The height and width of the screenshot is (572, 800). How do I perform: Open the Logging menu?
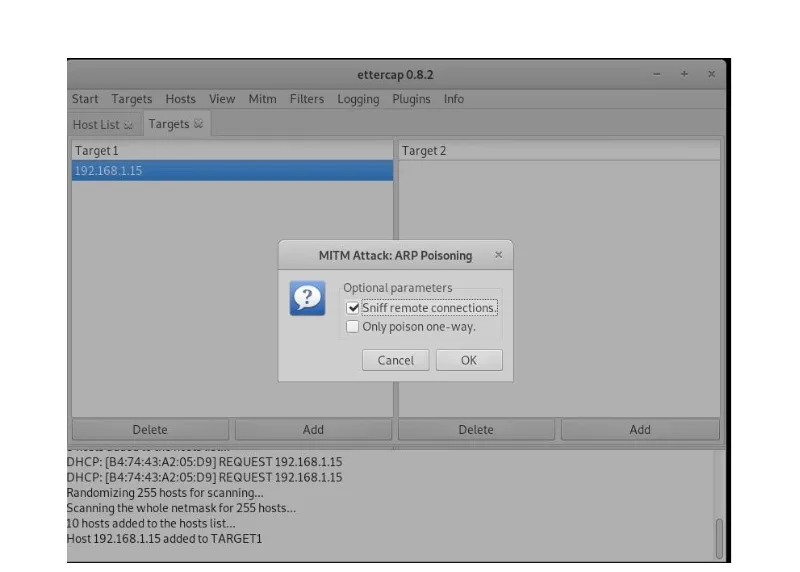358,99
